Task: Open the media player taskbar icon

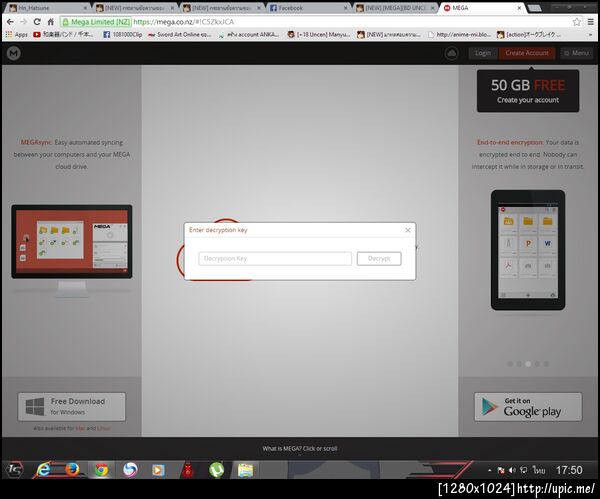Action: 158,470
